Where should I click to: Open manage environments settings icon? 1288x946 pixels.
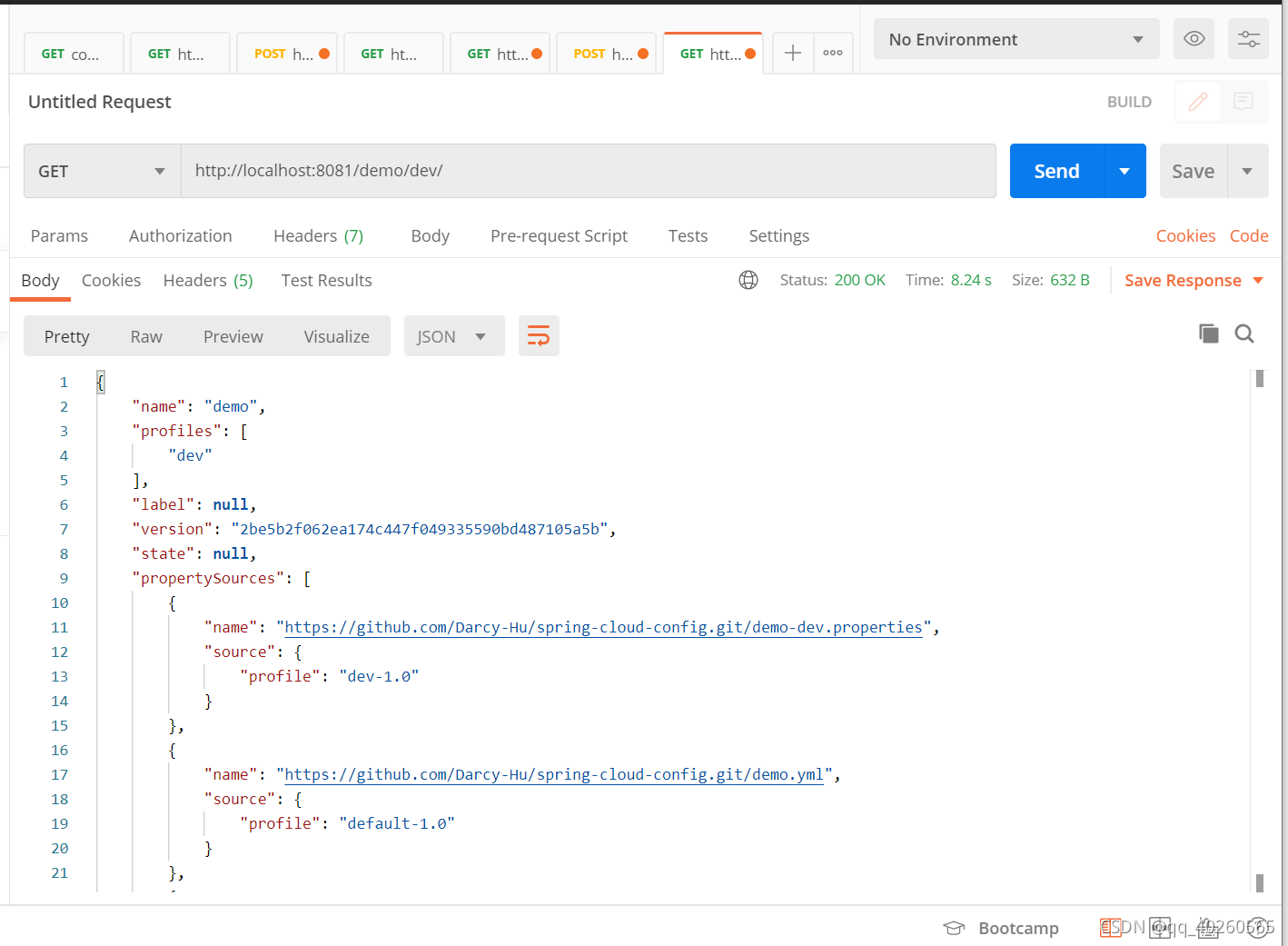point(1248,39)
